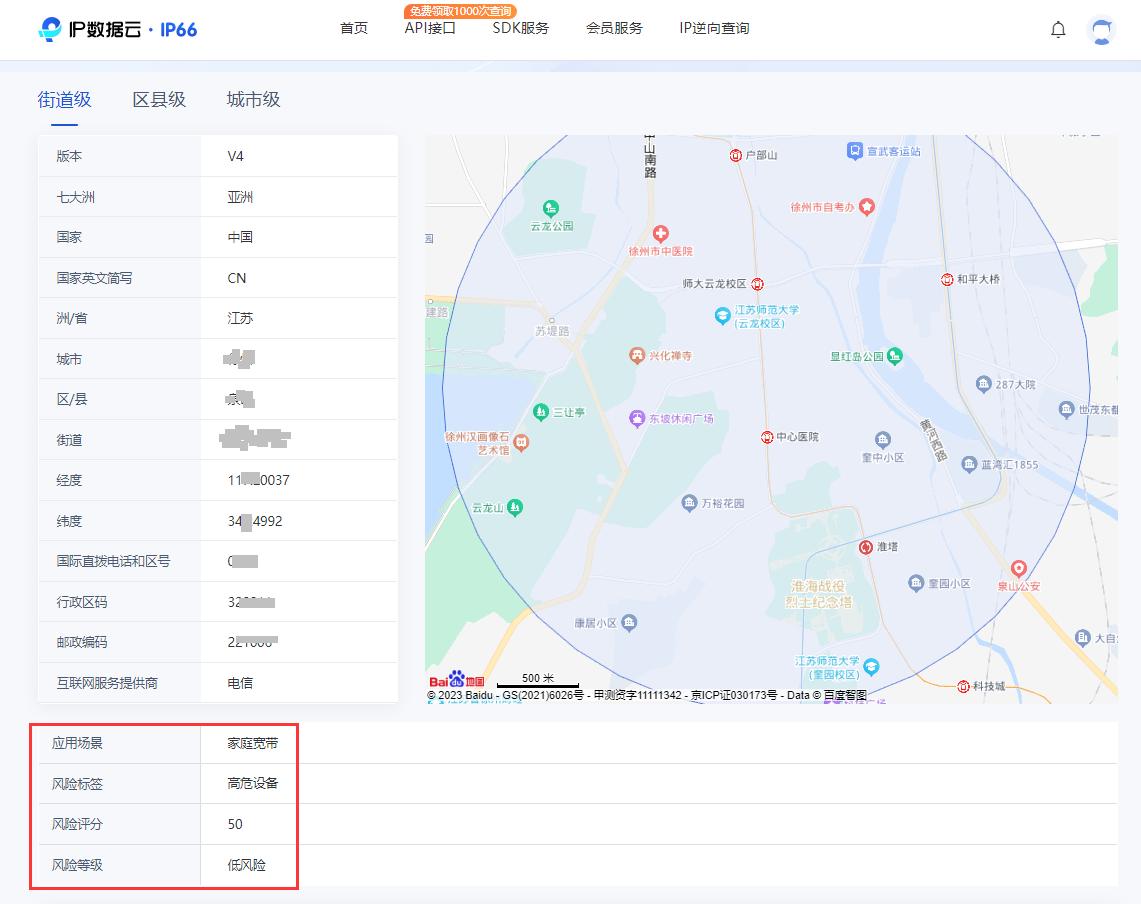Image resolution: width=1141 pixels, height=904 pixels.
Task: Click the IP数据云 IP66 logo
Action: [118, 29]
